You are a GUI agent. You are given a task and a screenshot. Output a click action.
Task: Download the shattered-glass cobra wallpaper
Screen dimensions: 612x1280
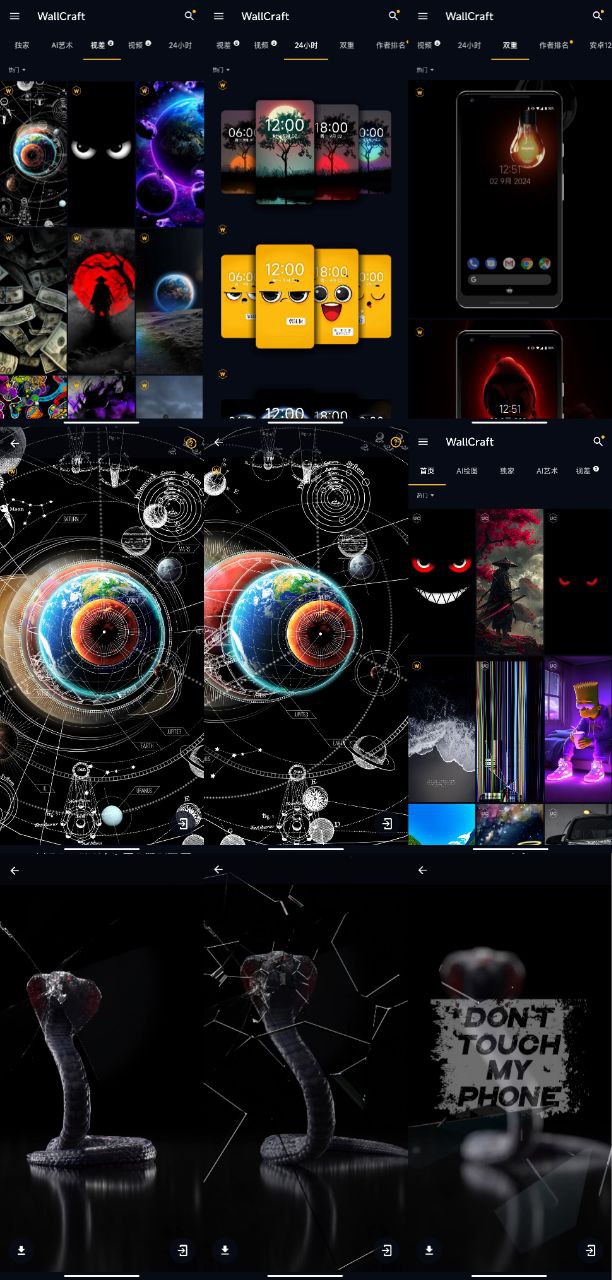click(225, 1250)
